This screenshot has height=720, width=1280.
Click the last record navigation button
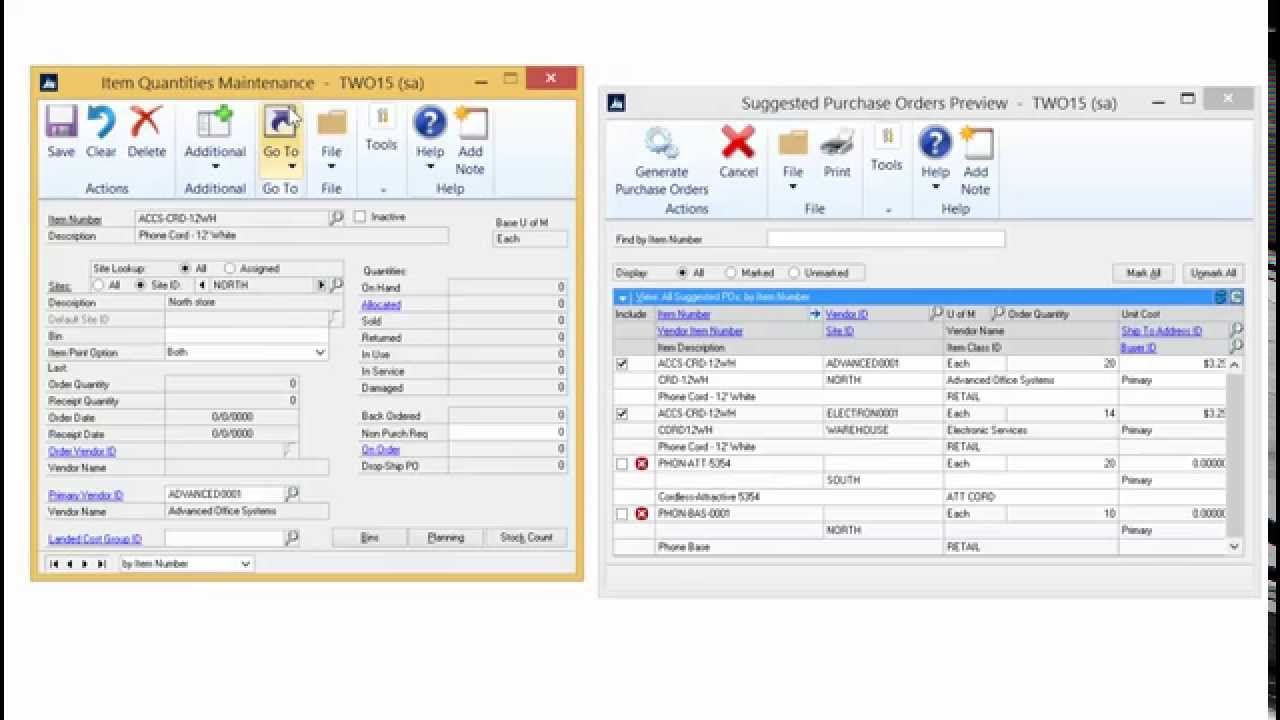(x=101, y=564)
